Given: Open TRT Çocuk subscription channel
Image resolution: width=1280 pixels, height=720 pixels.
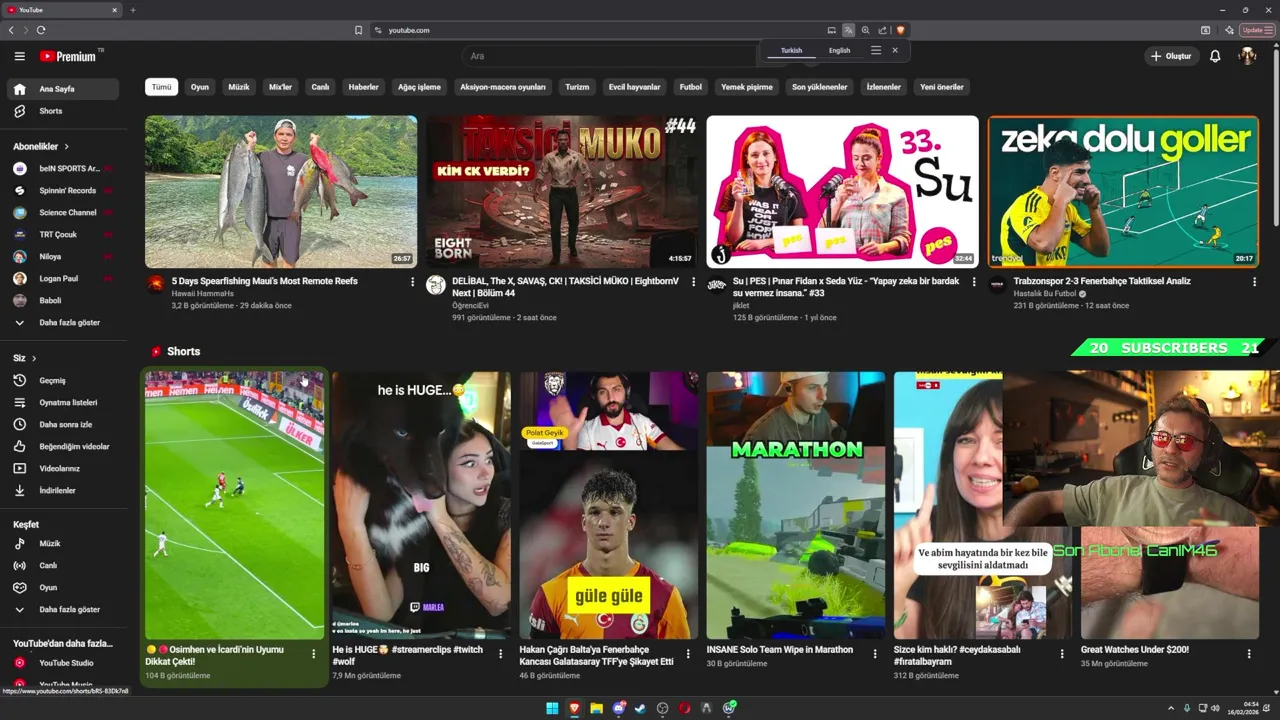Looking at the screenshot, I should coord(63,234).
